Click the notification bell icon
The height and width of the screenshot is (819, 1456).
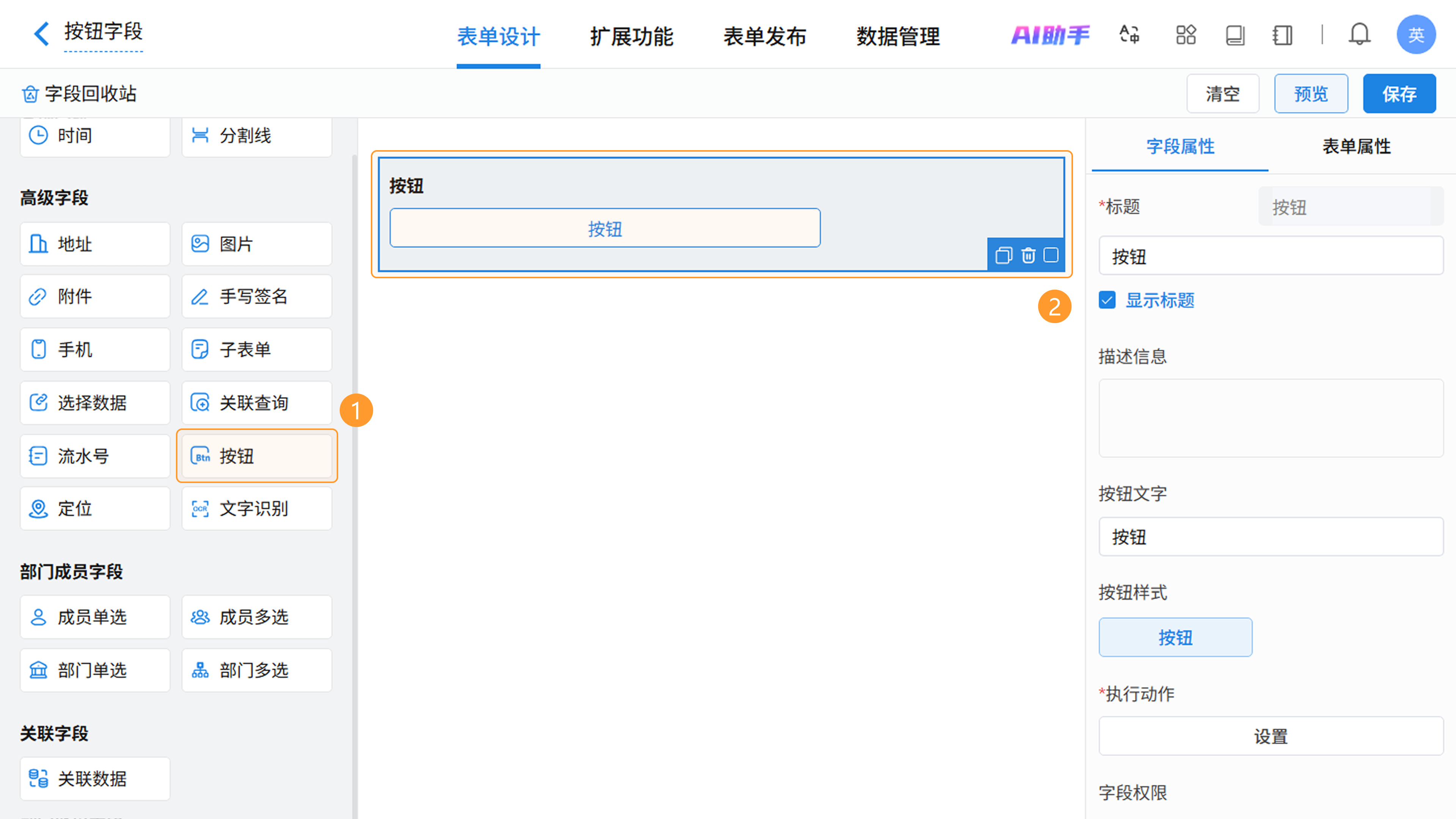tap(1359, 35)
